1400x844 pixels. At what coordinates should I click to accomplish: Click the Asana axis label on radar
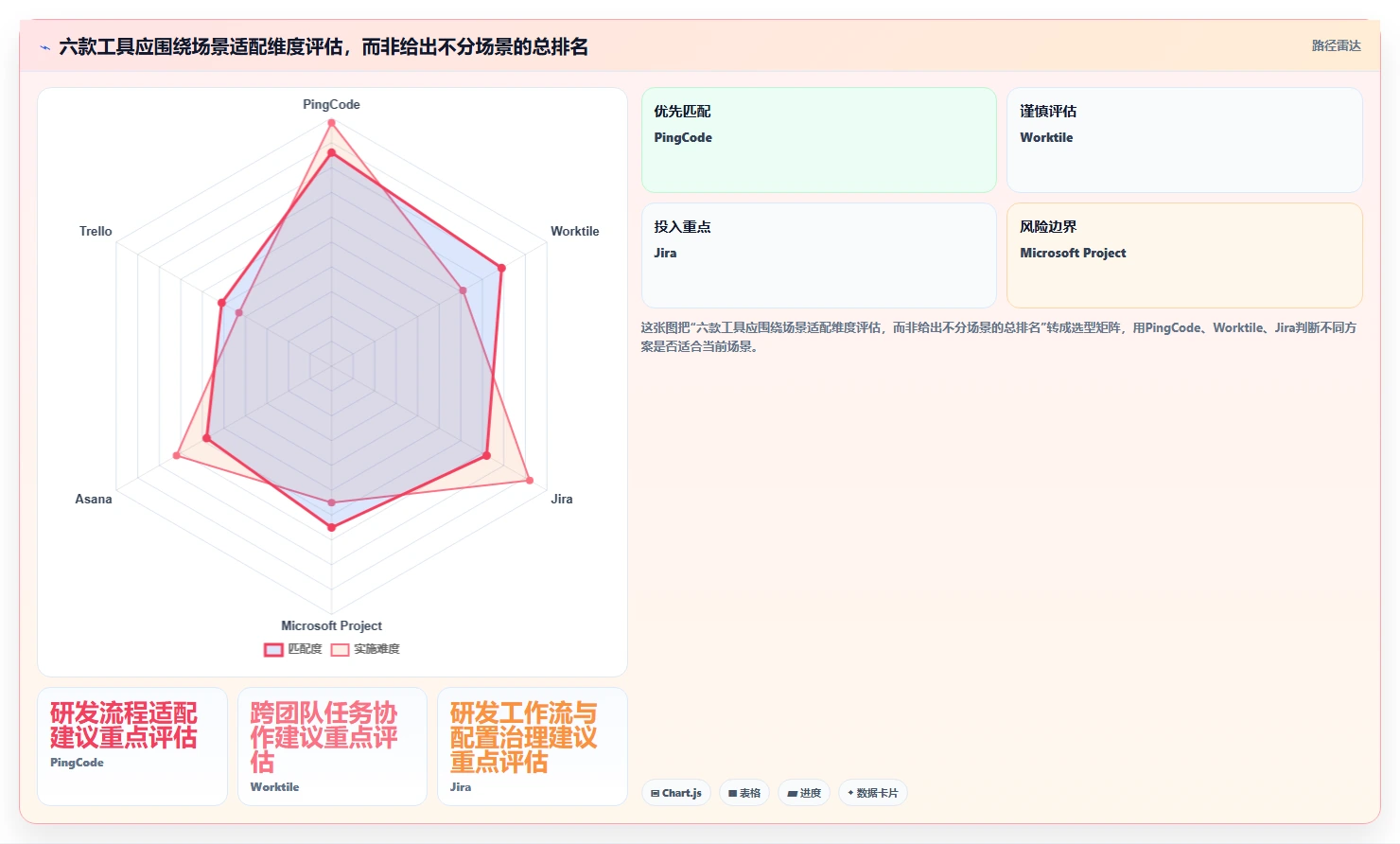94,499
